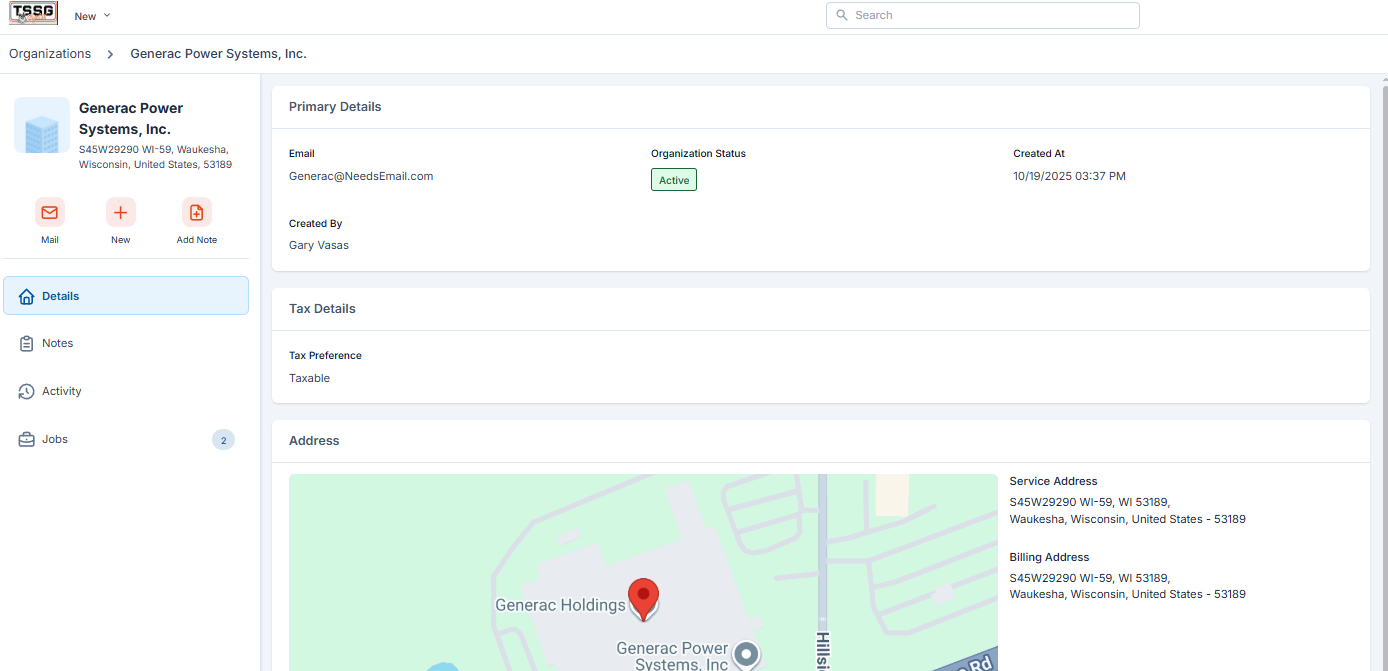Click the Active status badge
This screenshot has height=671, width=1388.
[x=673, y=180]
